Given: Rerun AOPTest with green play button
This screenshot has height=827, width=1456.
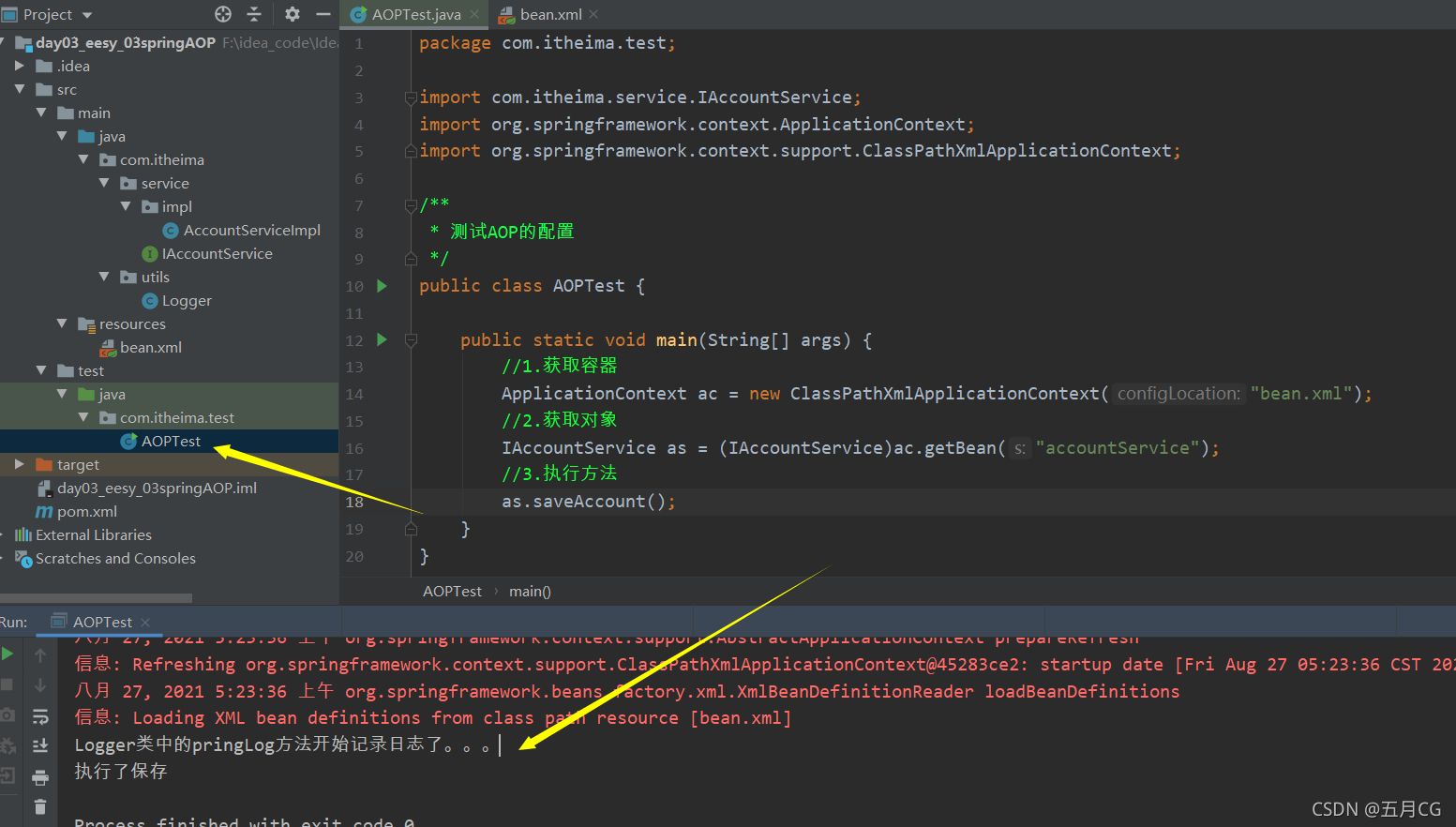Looking at the screenshot, I should click(8, 654).
